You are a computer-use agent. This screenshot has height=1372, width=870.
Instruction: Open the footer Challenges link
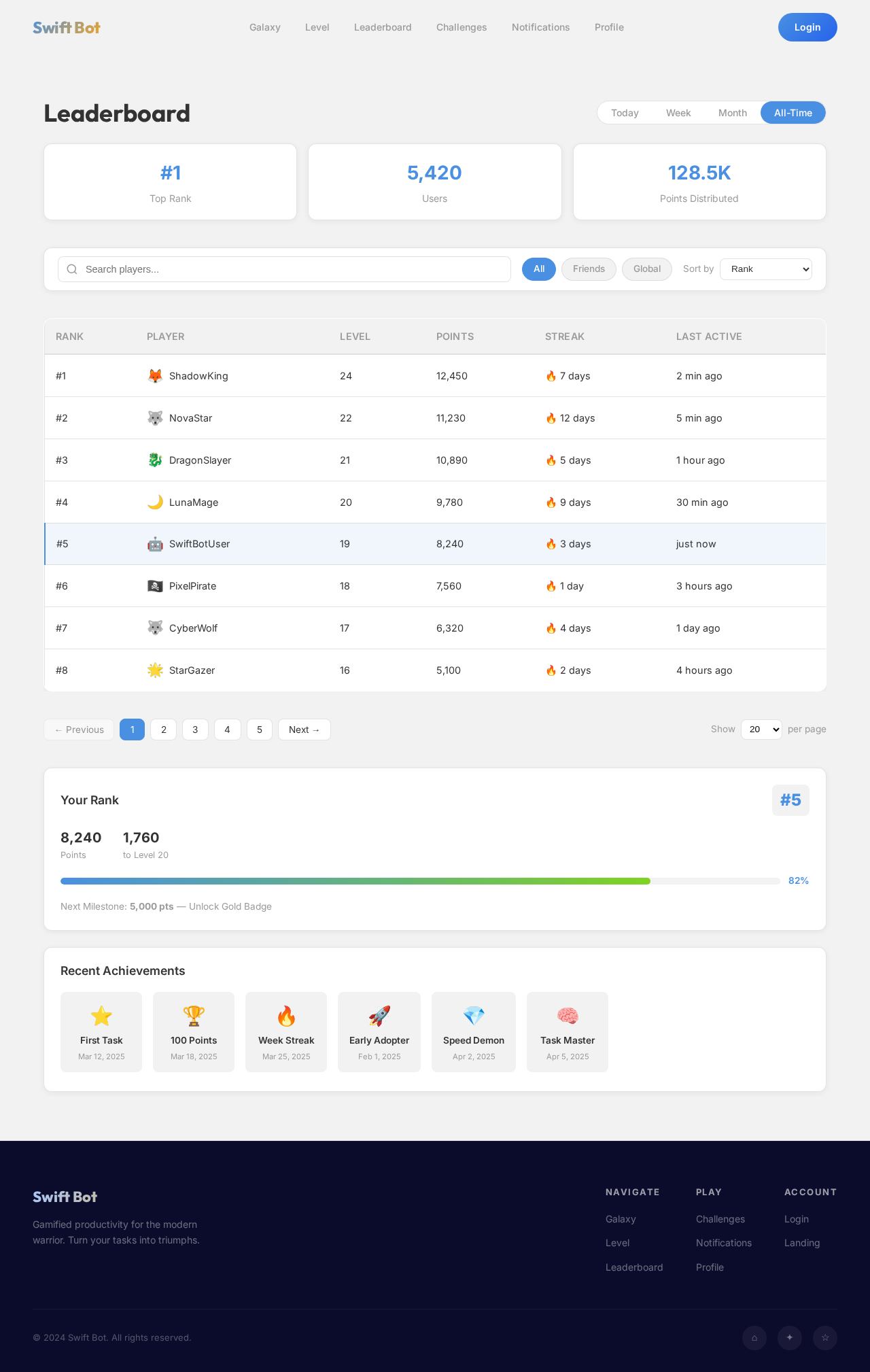coord(720,1219)
